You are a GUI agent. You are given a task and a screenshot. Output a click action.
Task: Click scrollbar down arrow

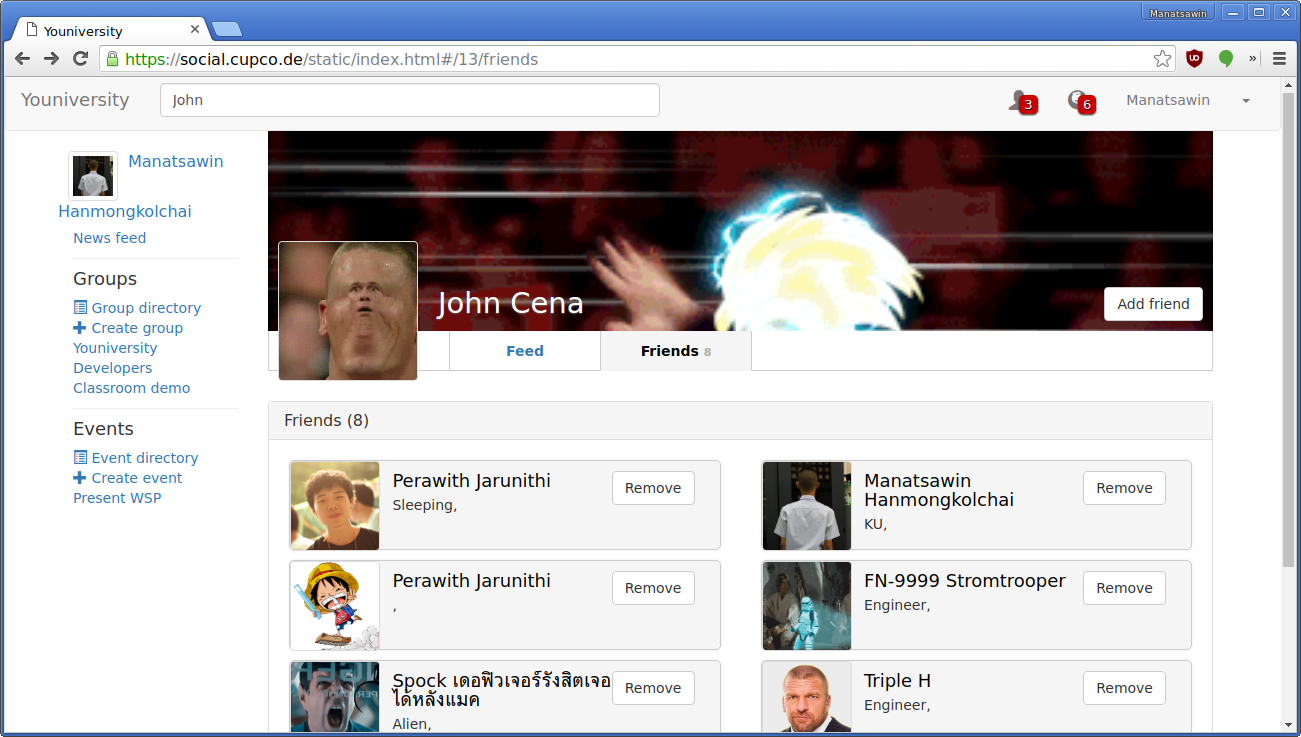1288,724
